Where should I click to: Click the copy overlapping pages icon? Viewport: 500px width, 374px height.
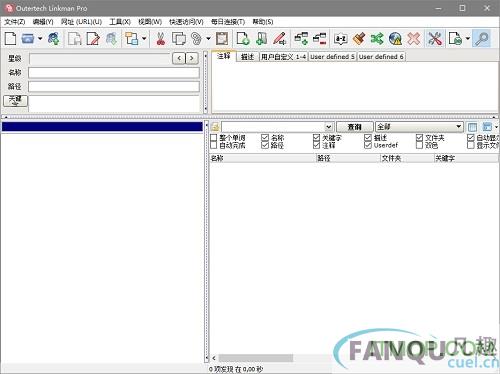(179, 38)
